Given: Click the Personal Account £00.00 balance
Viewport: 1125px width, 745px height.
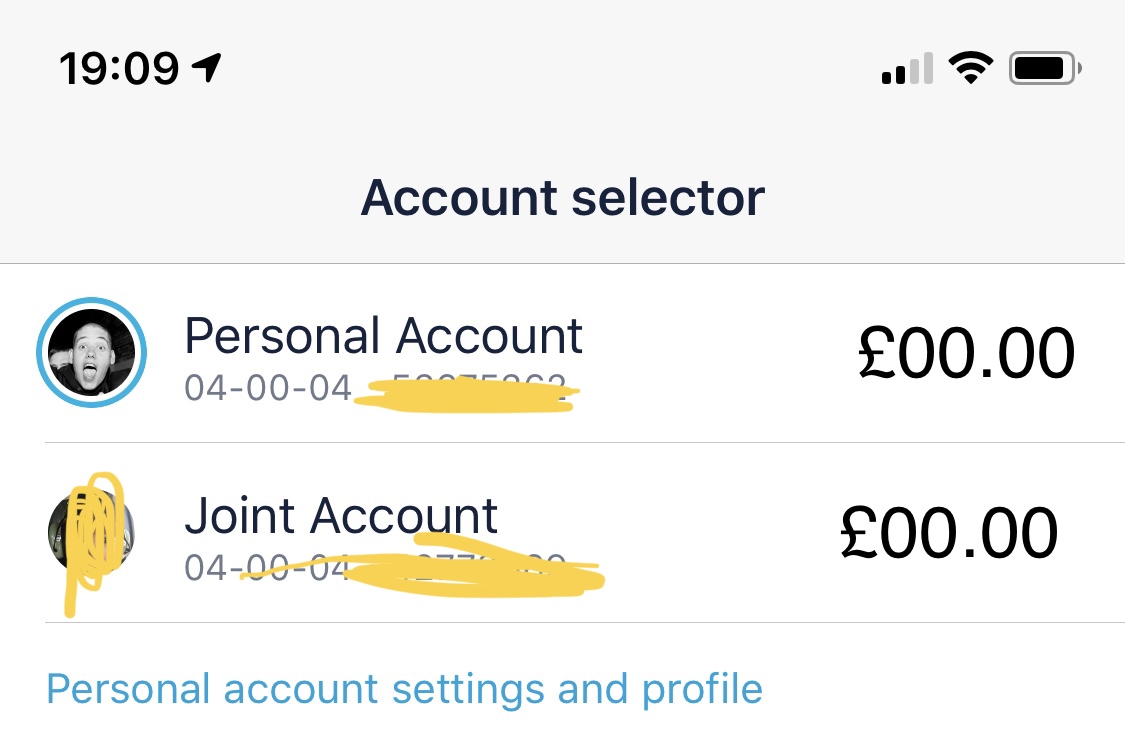Looking at the screenshot, I should point(966,352).
